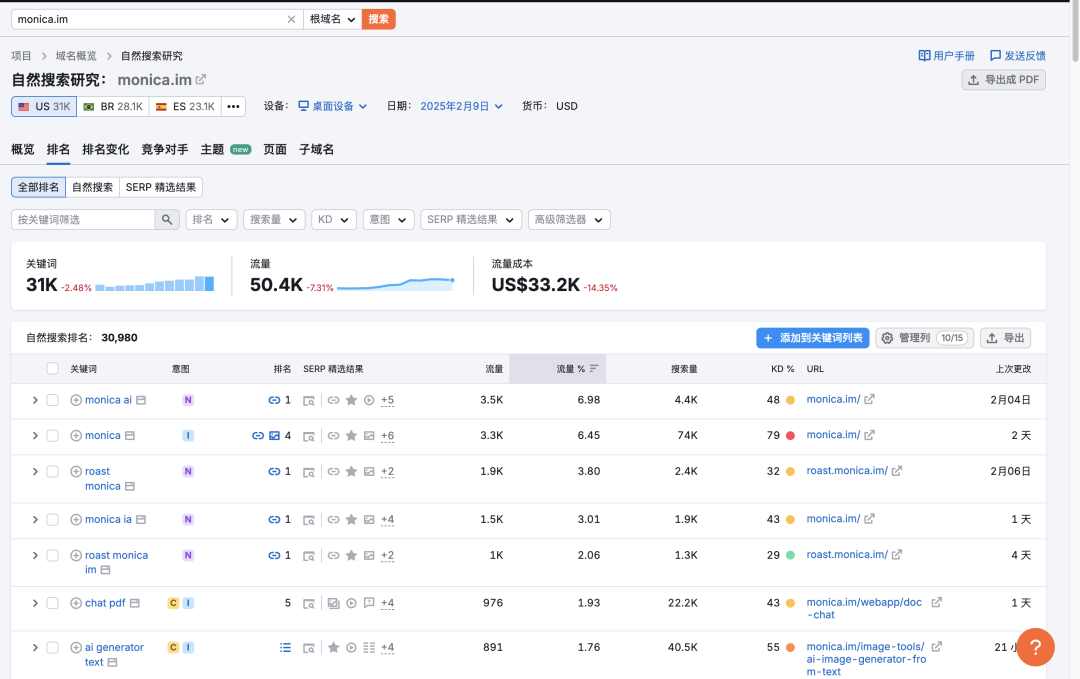Click the magnifier icon in keyword filter
This screenshot has height=679, width=1080.
pyautogui.click(x=167, y=220)
